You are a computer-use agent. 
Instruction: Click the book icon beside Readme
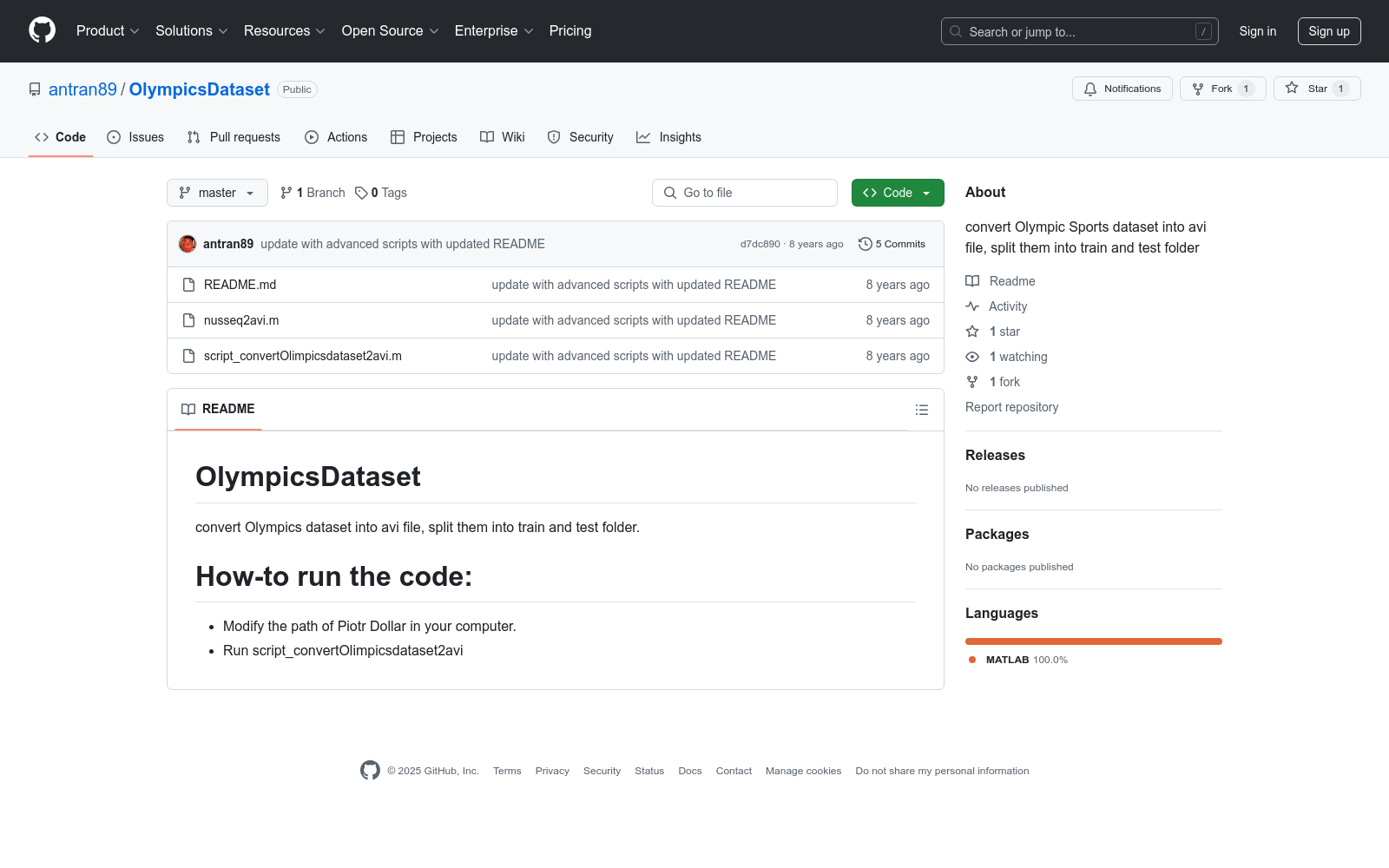tap(972, 281)
